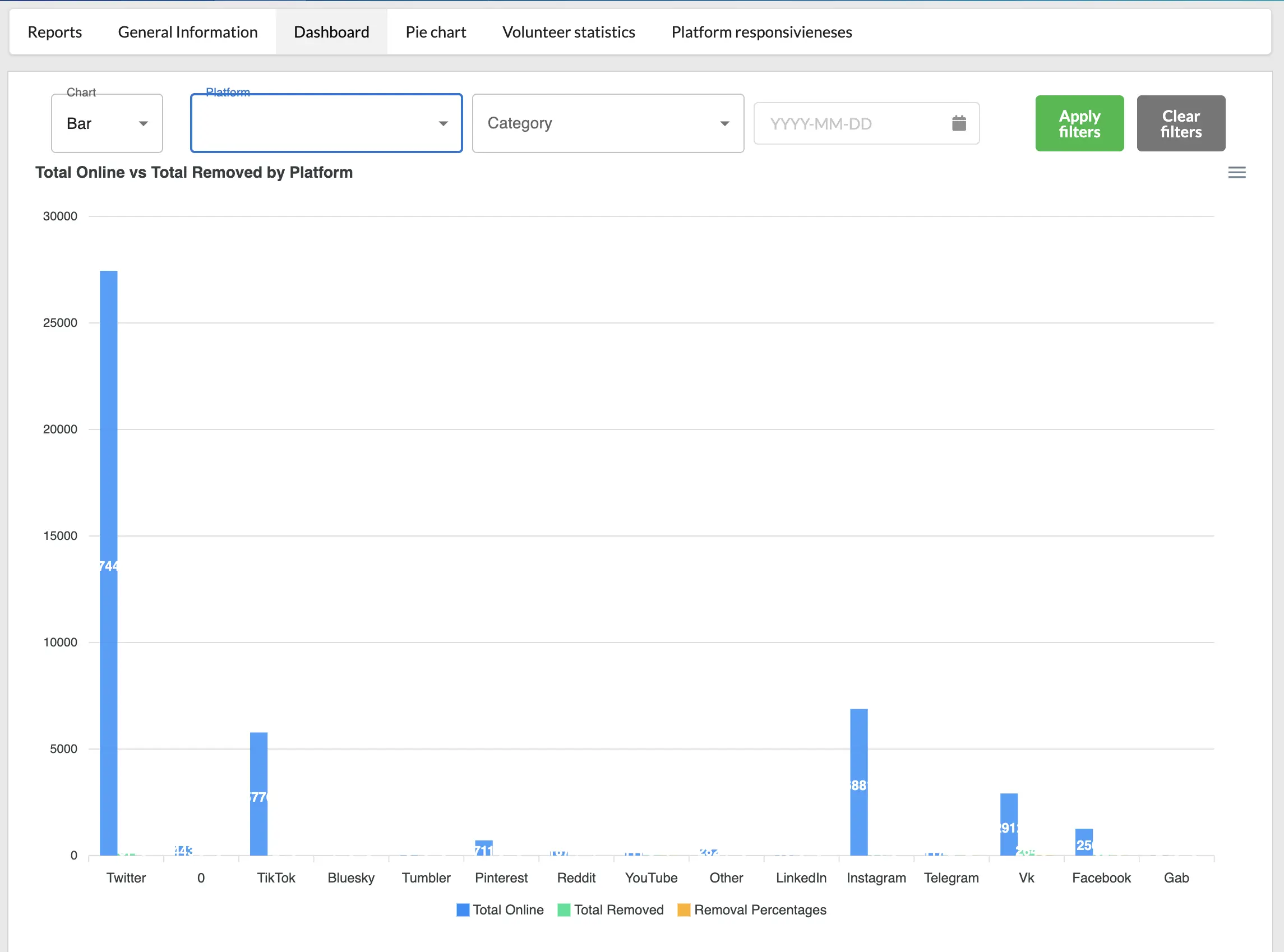The width and height of the screenshot is (1284, 952).
Task: Click the 5000 y-axis value
Action: tap(63, 749)
